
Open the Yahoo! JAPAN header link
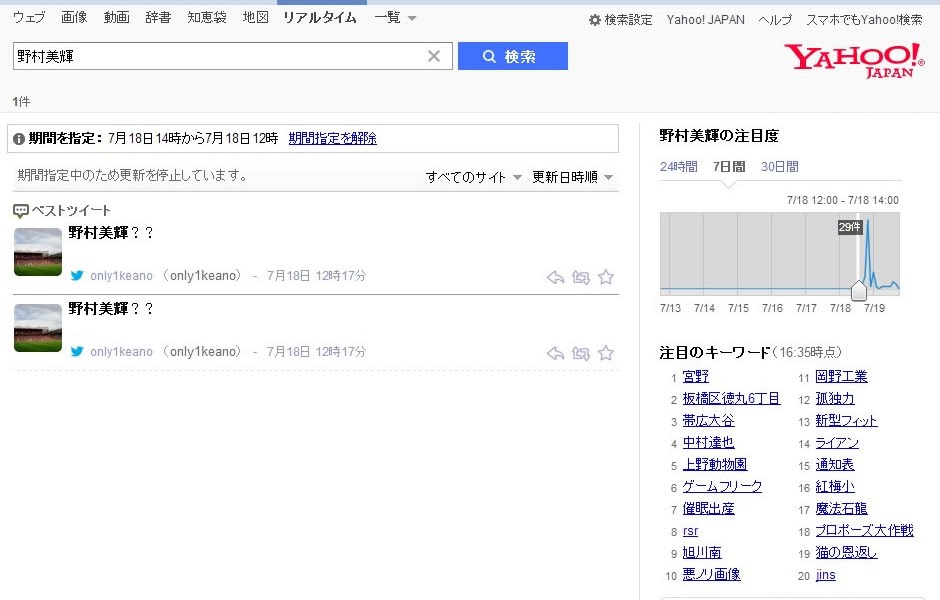pos(706,20)
